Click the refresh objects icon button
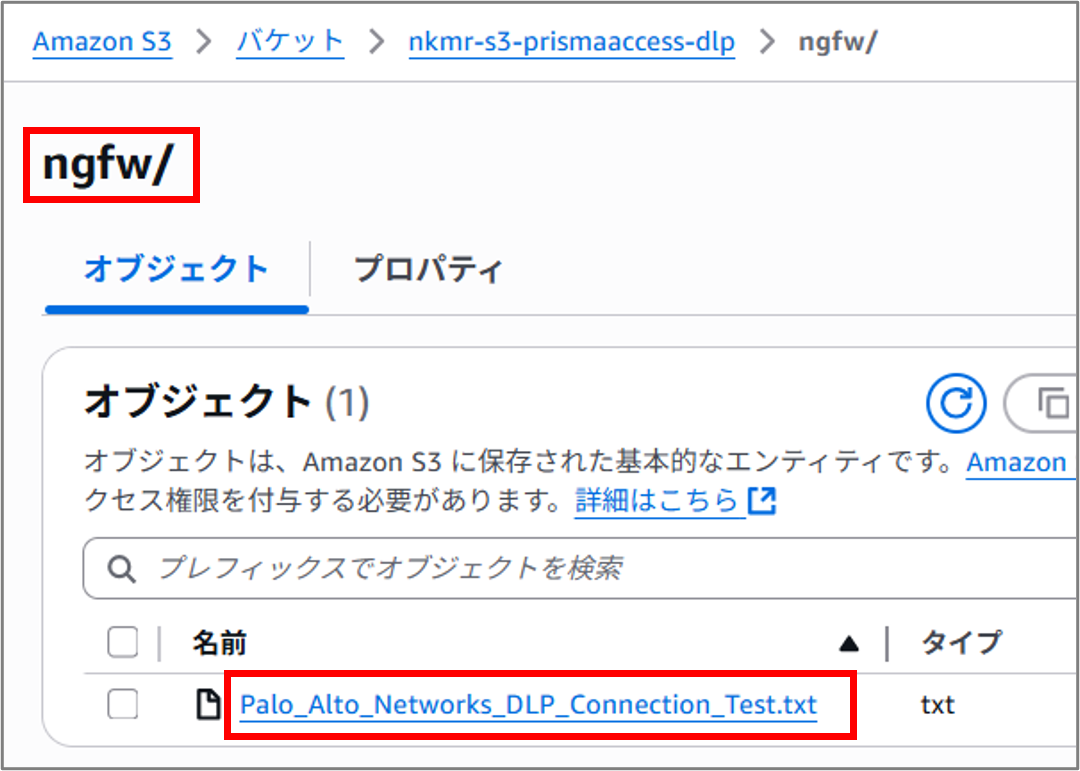Image resolution: width=1080 pixels, height=771 pixels. [956, 403]
